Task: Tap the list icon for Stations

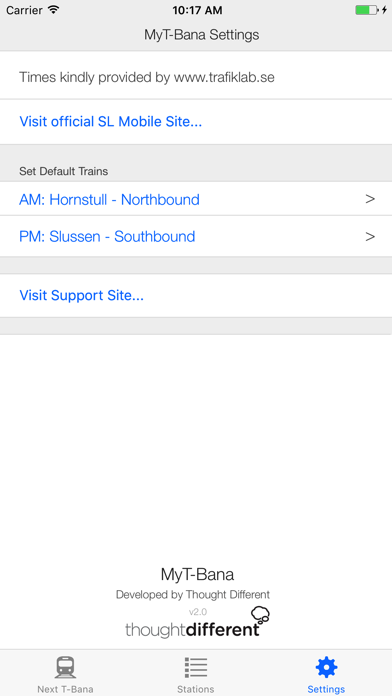Action: (196, 667)
